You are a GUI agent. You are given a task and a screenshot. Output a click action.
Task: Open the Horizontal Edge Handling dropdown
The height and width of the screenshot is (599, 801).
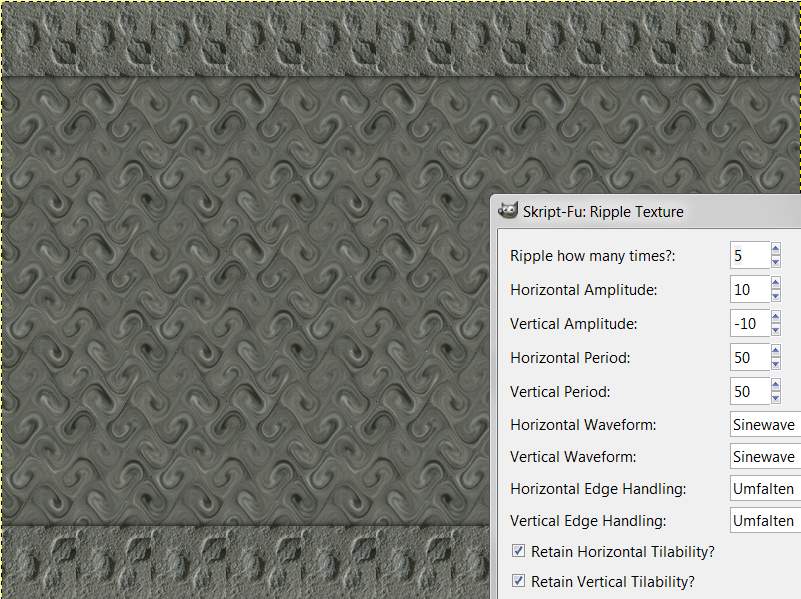[765, 488]
